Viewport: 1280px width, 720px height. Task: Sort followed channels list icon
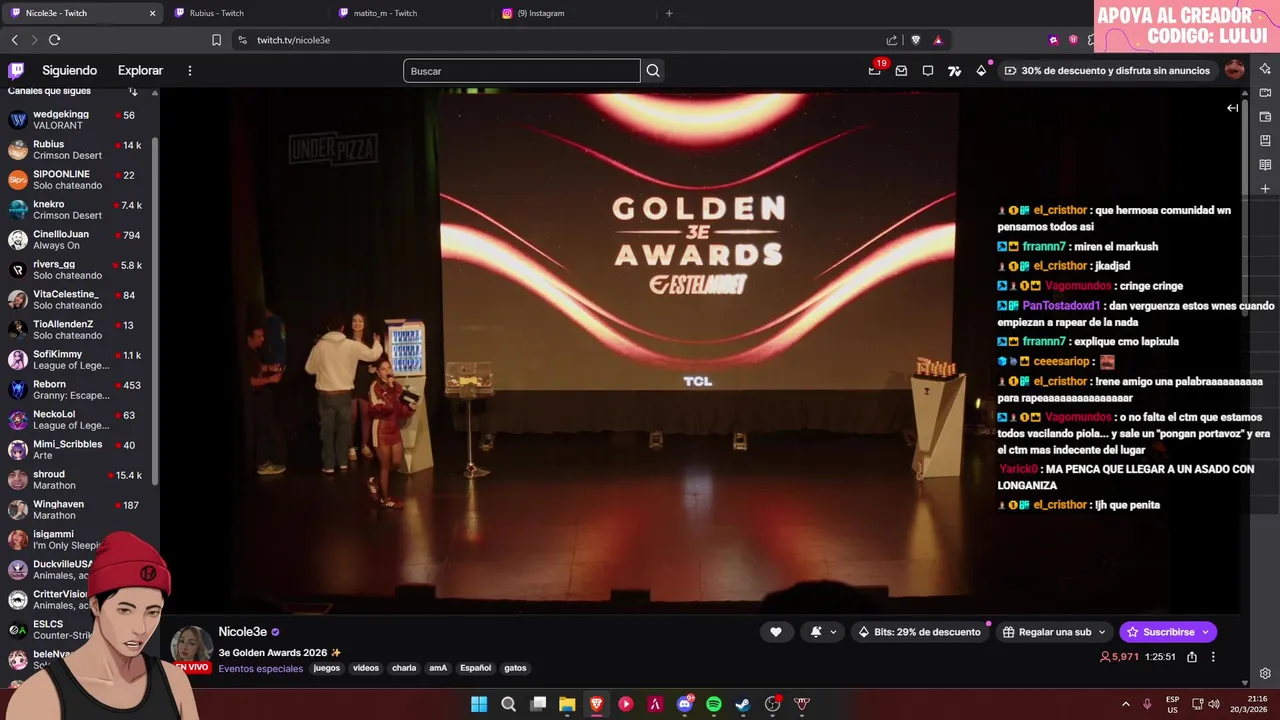coord(133,91)
